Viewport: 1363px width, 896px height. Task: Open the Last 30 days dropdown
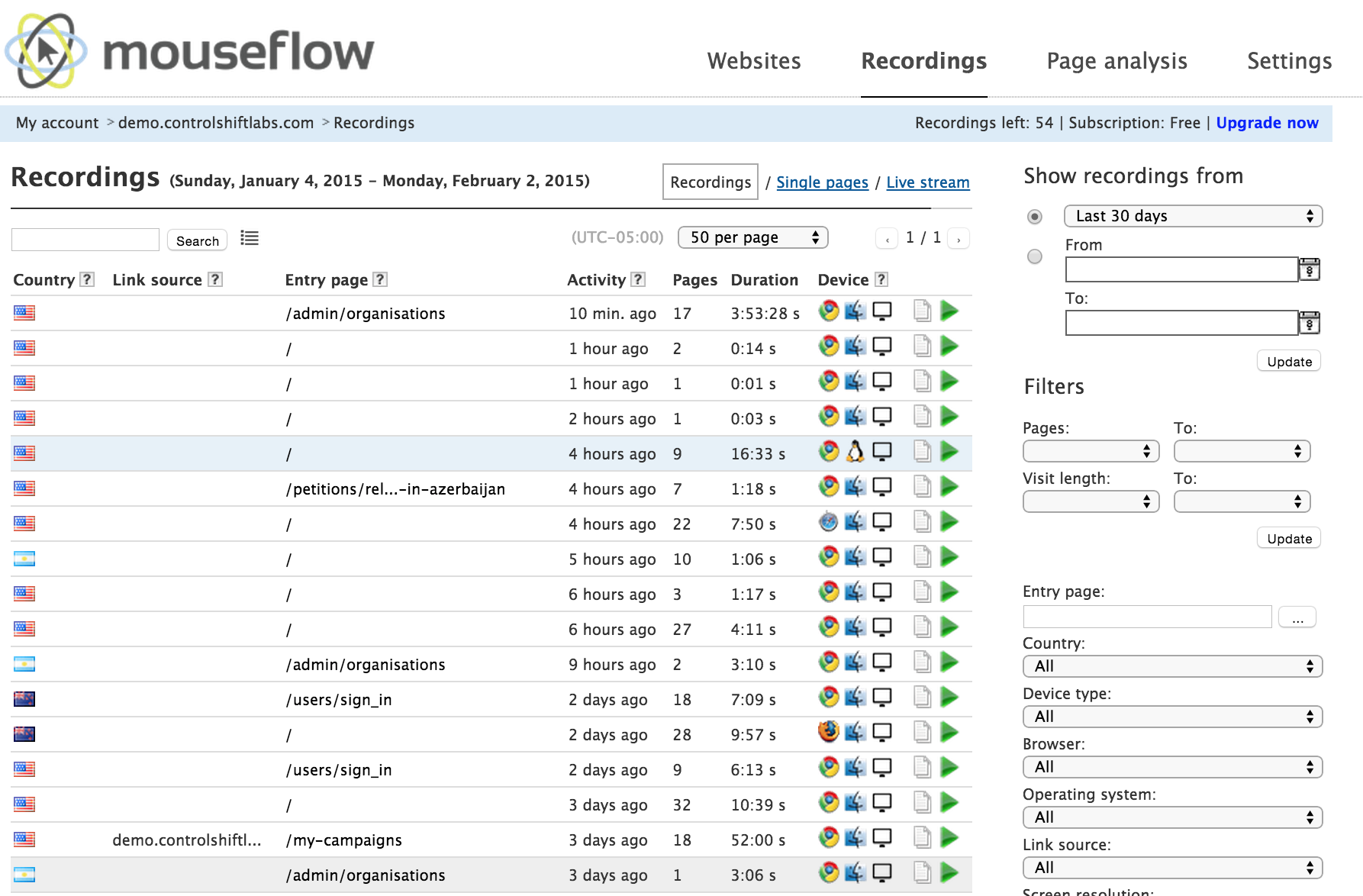[x=1193, y=216]
